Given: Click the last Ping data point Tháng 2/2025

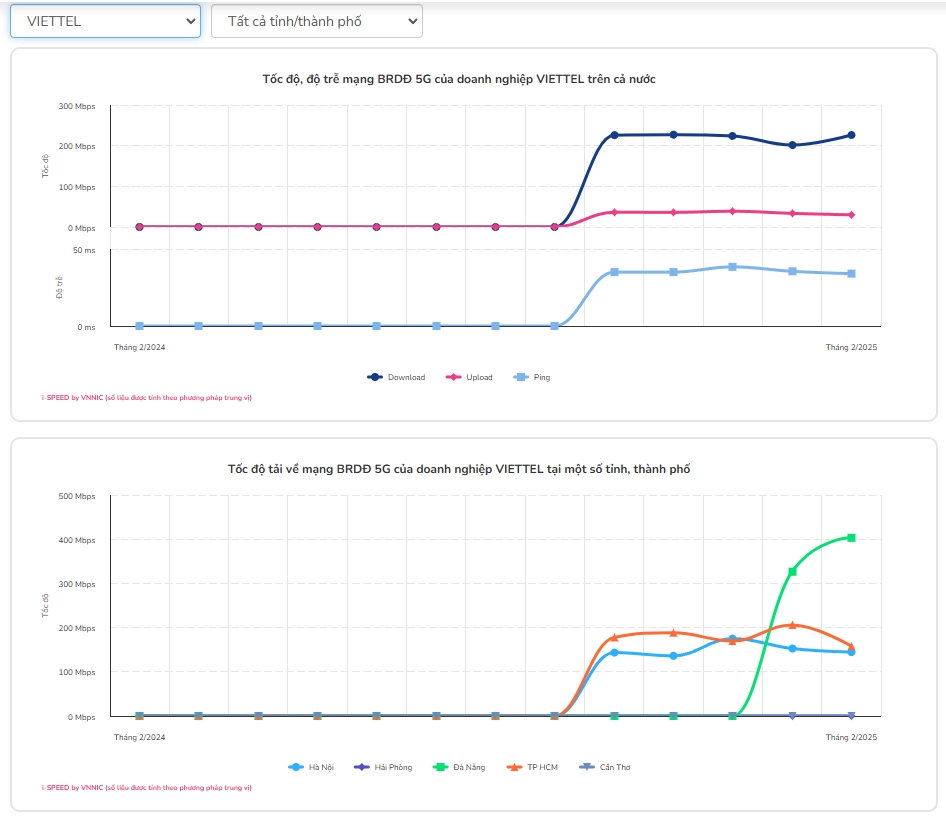Looking at the screenshot, I should [851, 274].
